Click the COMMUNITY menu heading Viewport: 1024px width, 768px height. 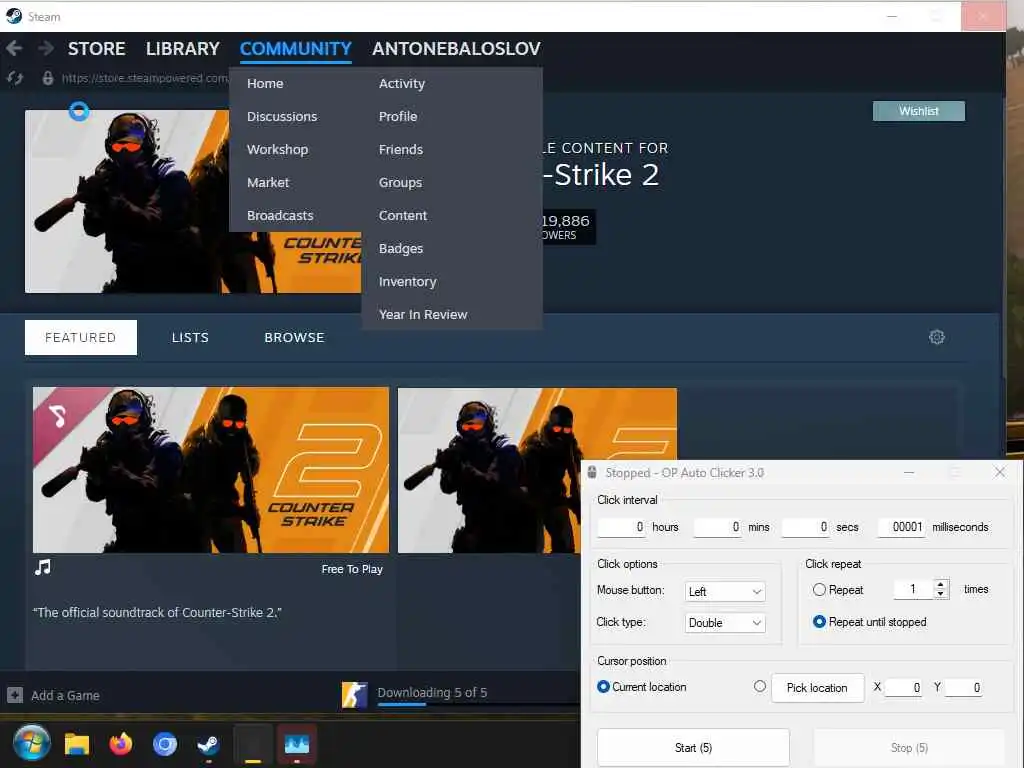[296, 48]
